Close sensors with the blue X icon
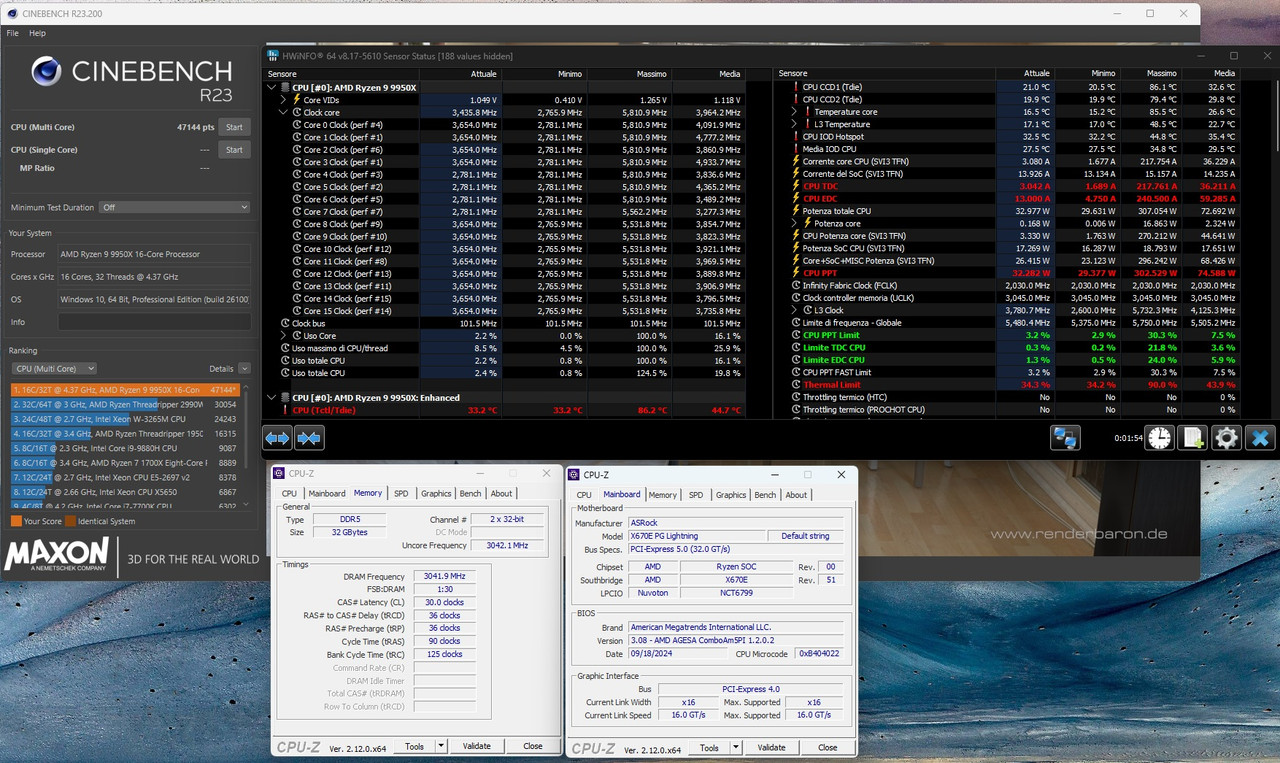The width and height of the screenshot is (1280, 763). click(x=1260, y=438)
